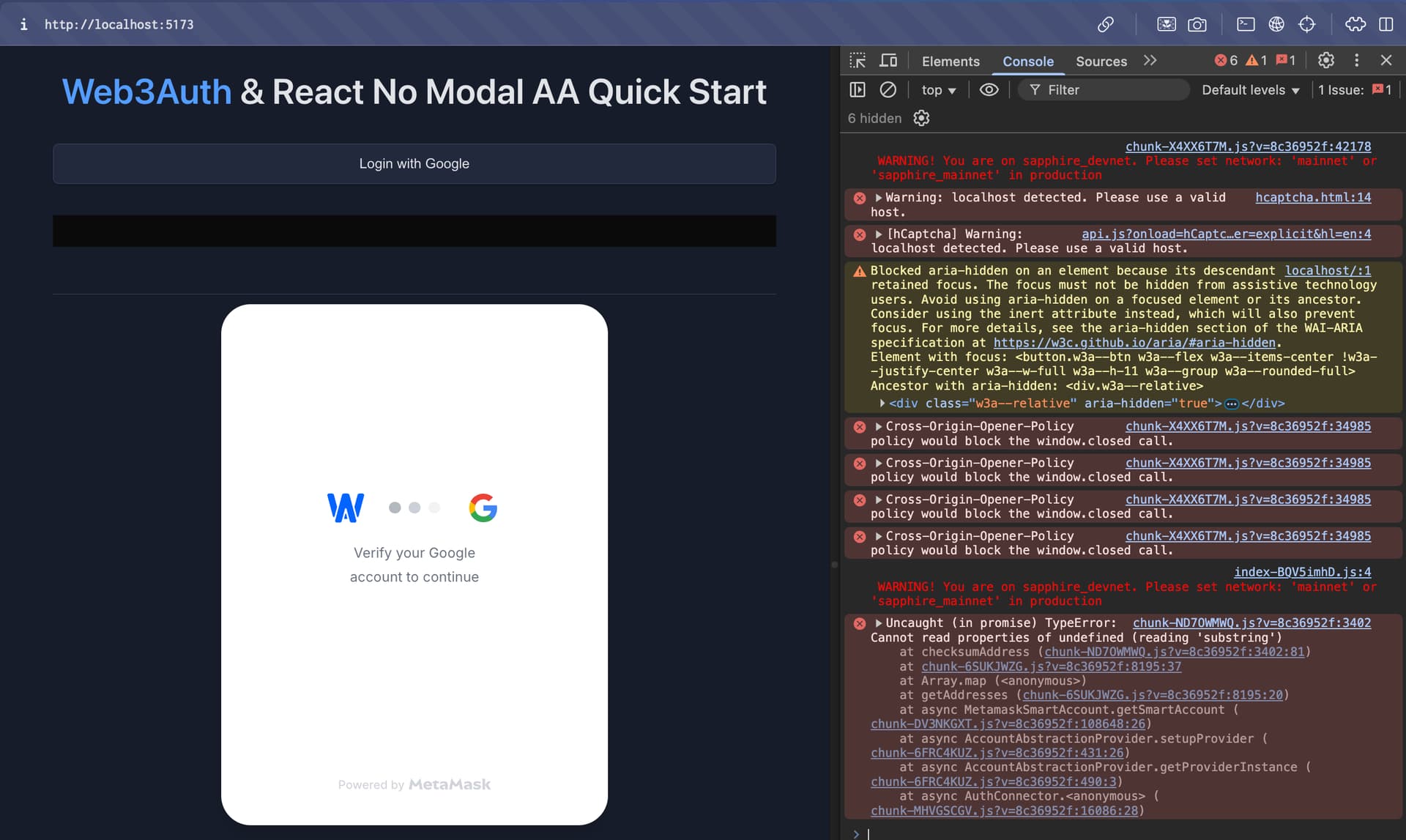The height and width of the screenshot is (840, 1406).
Task: Expand the first Cross-Origin-Opener-Policy error
Action: 879,426
